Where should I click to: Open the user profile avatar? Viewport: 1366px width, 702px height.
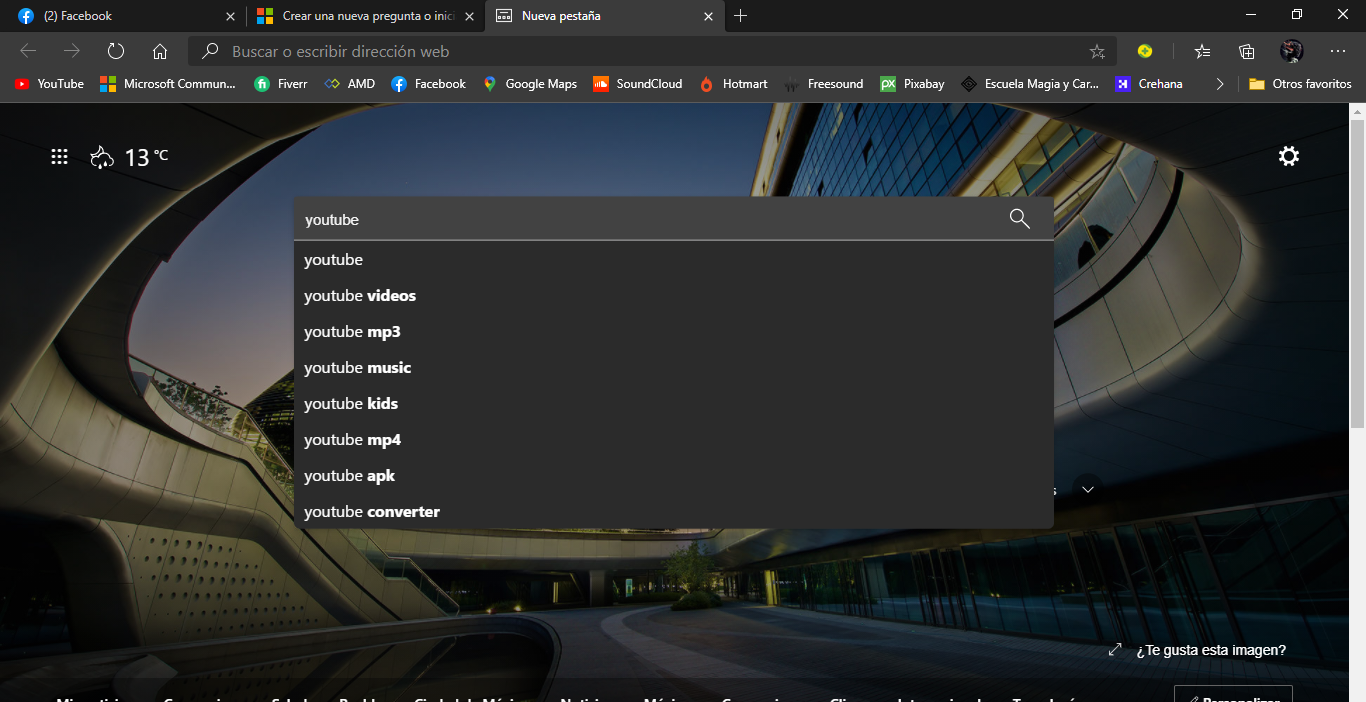[x=1291, y=51]
